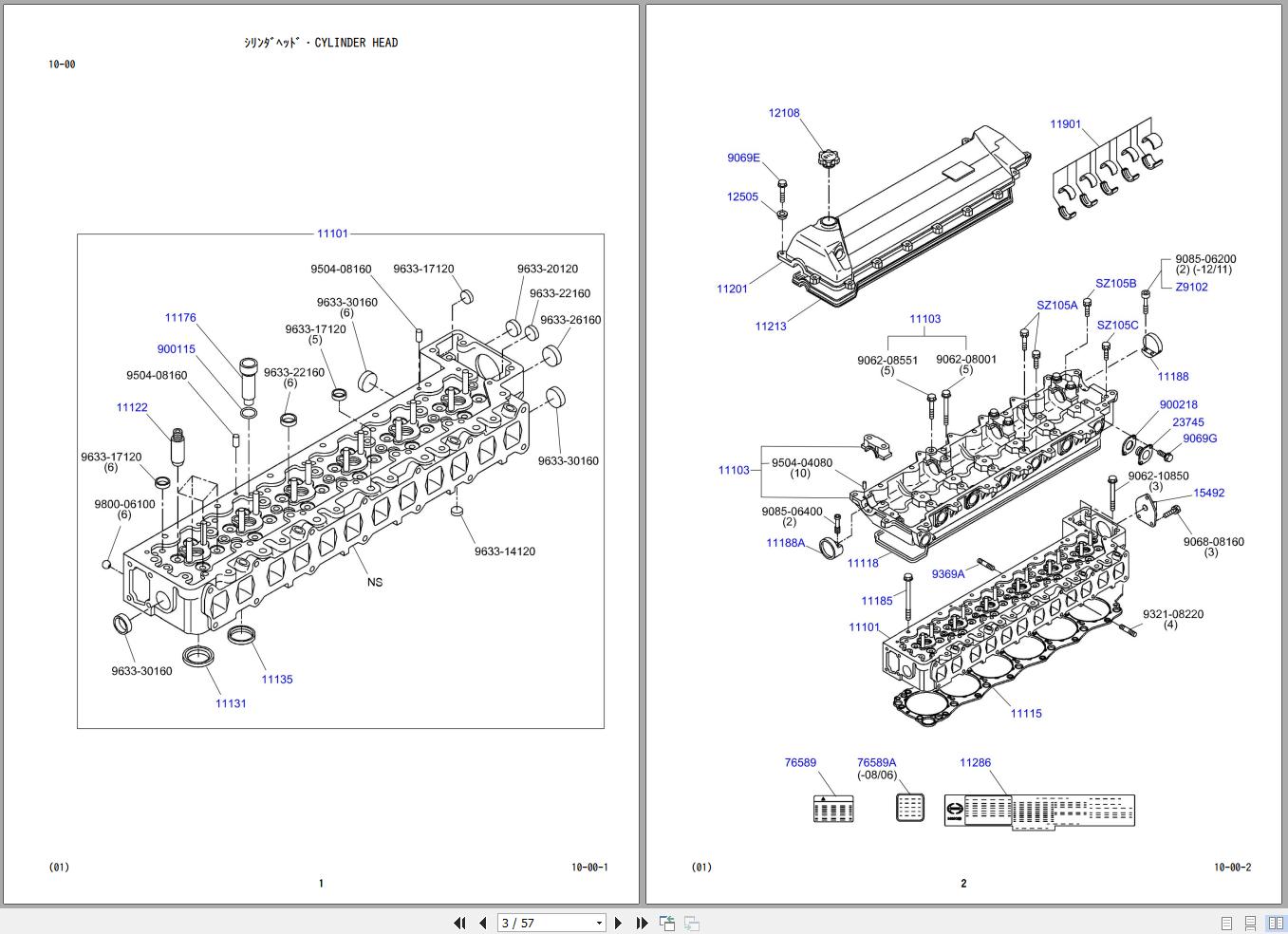Click the 9062-08001 part label

click(966, 360)
